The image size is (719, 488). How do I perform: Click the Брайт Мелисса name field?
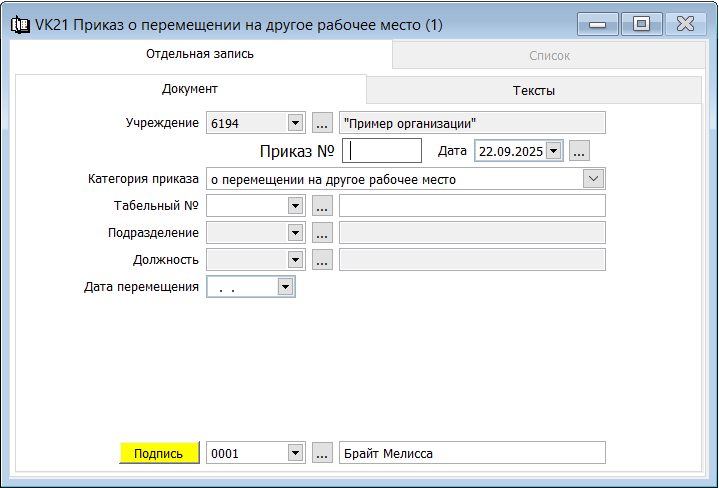[x=472, y=453]
